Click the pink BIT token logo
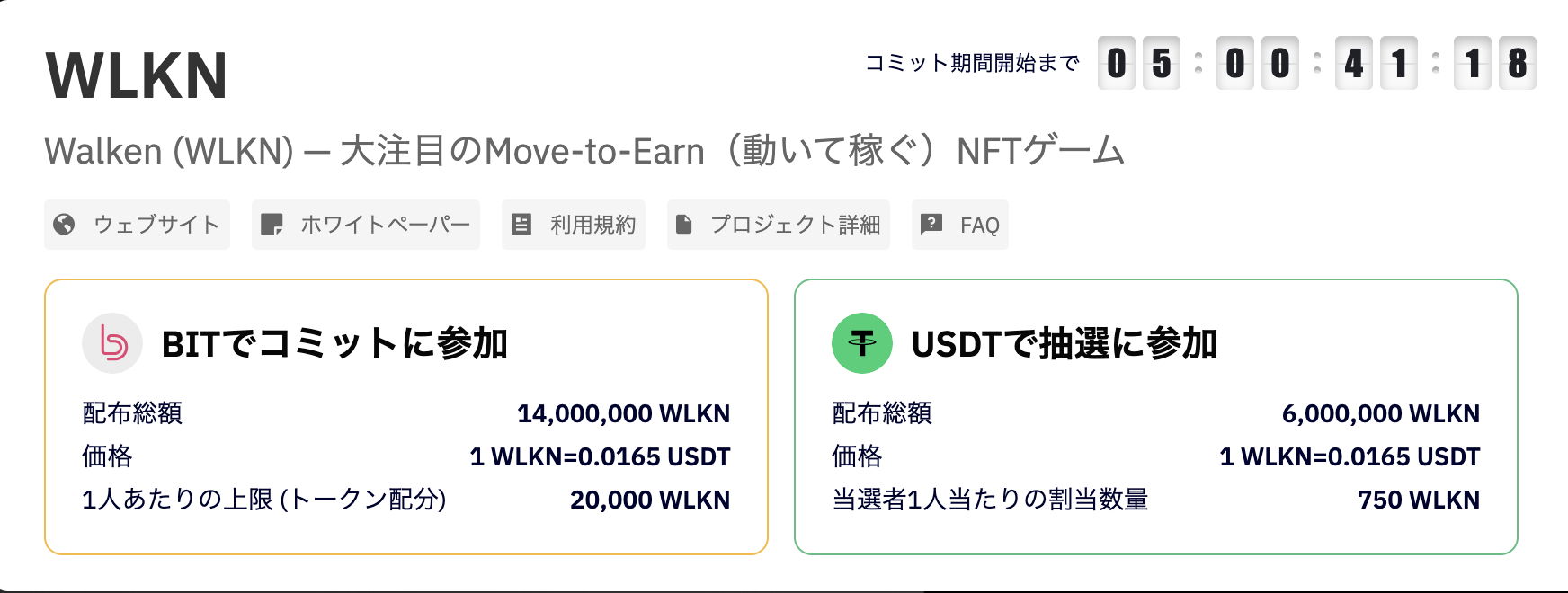 (112, 343)
